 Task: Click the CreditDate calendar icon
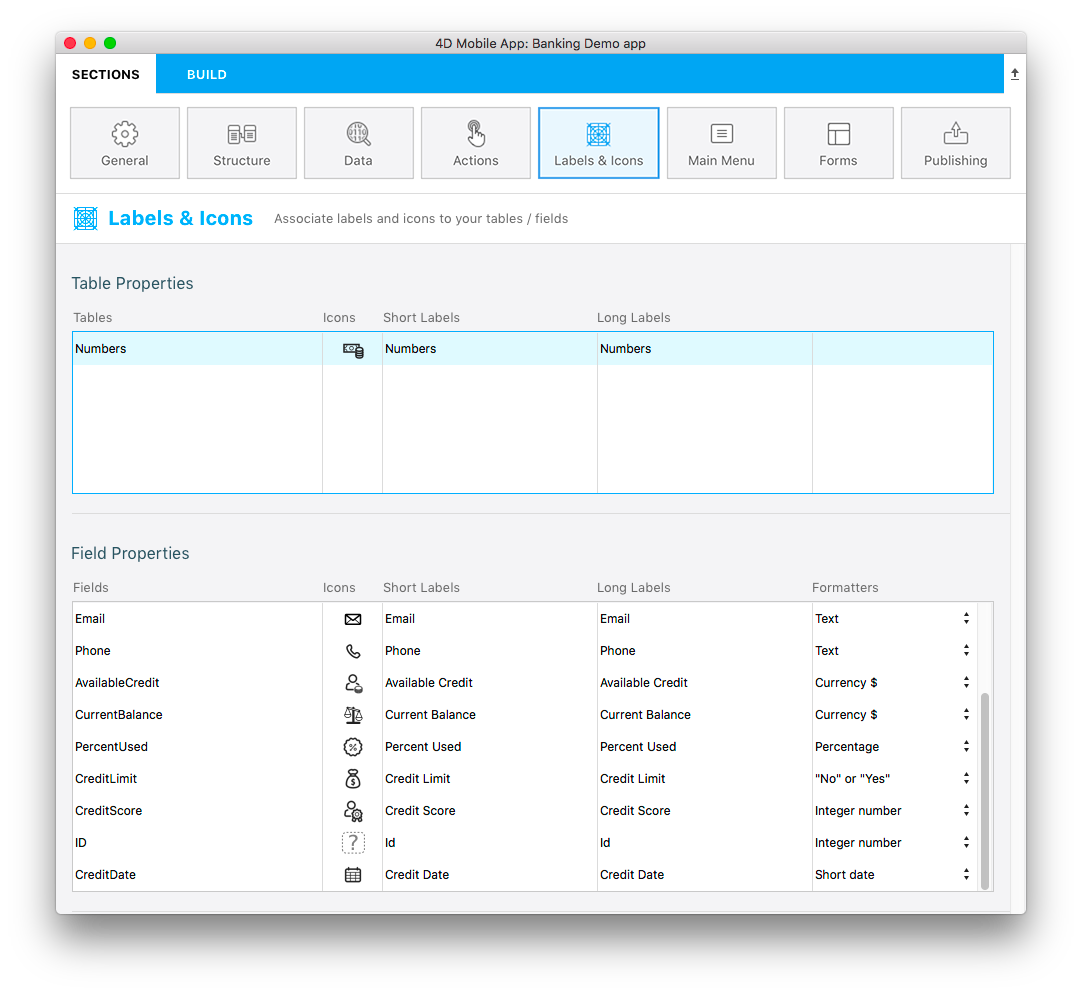[x=353, y=875]
